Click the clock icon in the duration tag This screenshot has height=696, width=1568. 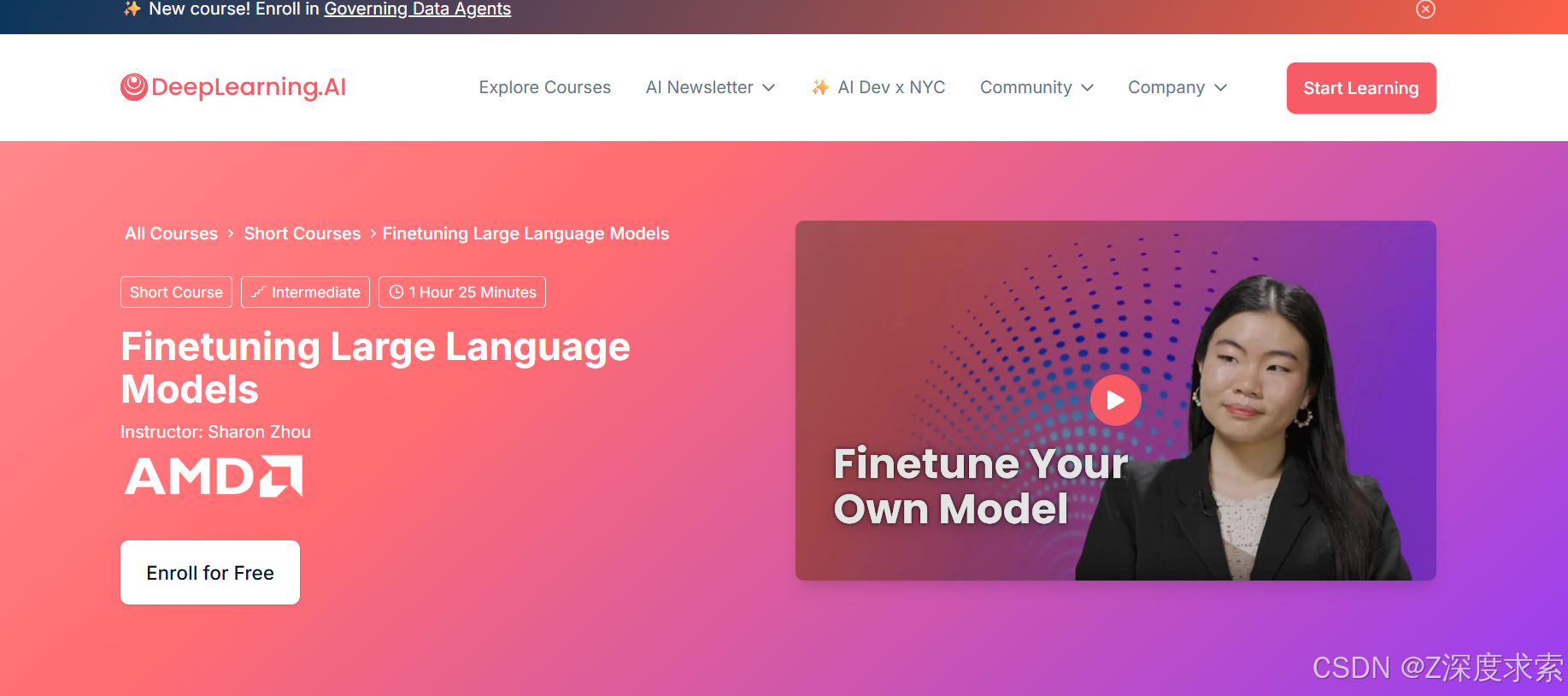(396, 292)
